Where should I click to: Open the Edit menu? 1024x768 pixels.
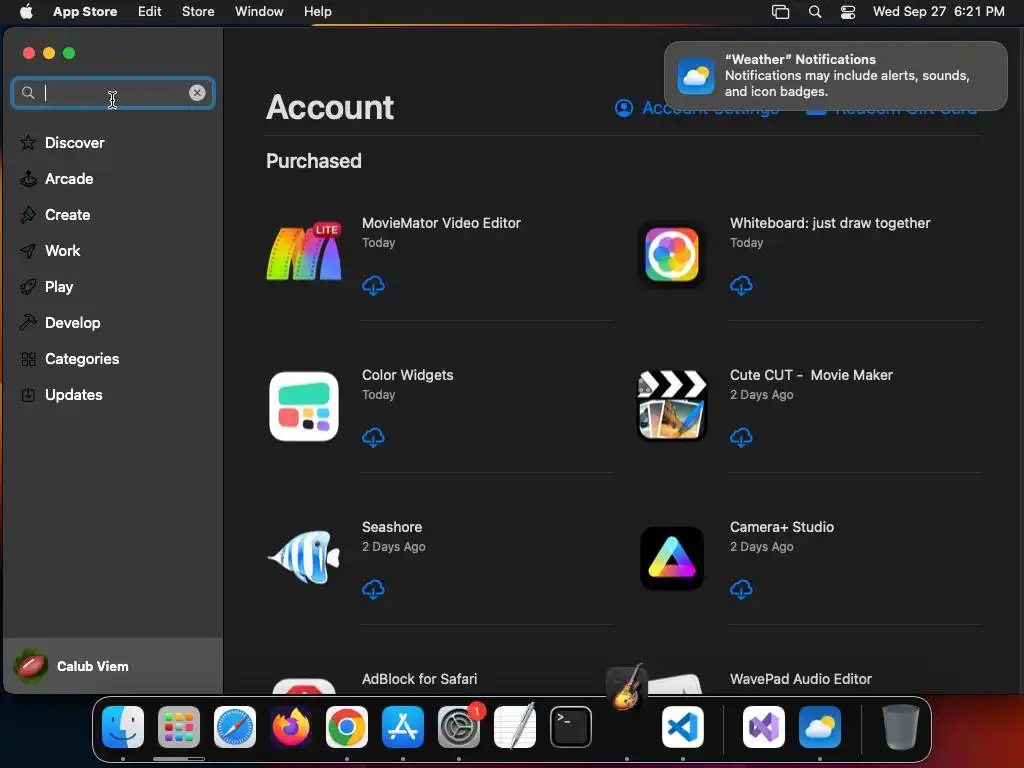150,11
